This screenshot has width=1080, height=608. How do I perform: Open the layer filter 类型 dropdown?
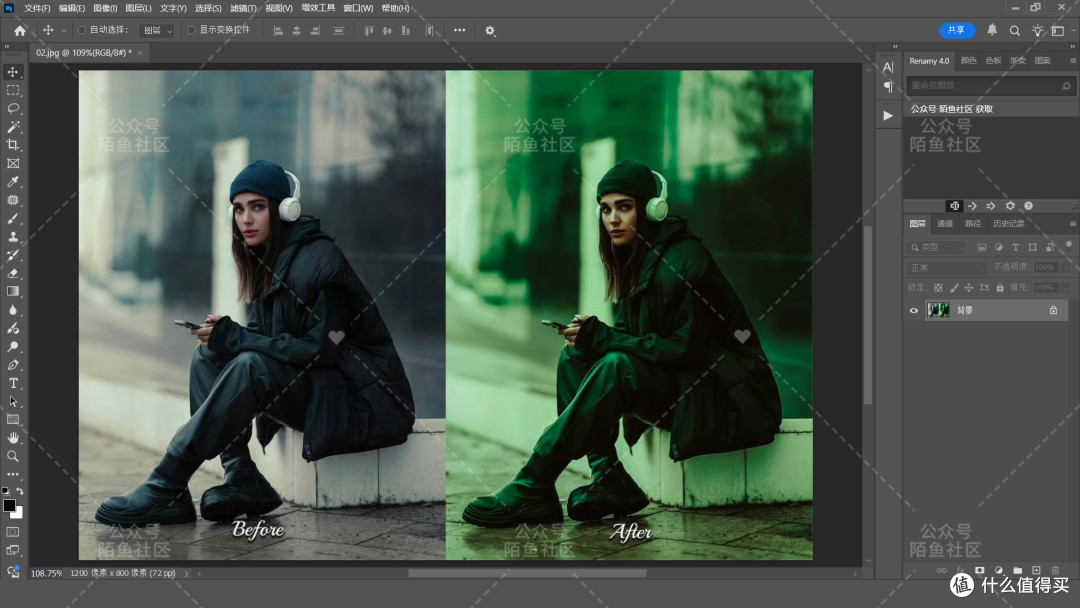pos(935,247)
